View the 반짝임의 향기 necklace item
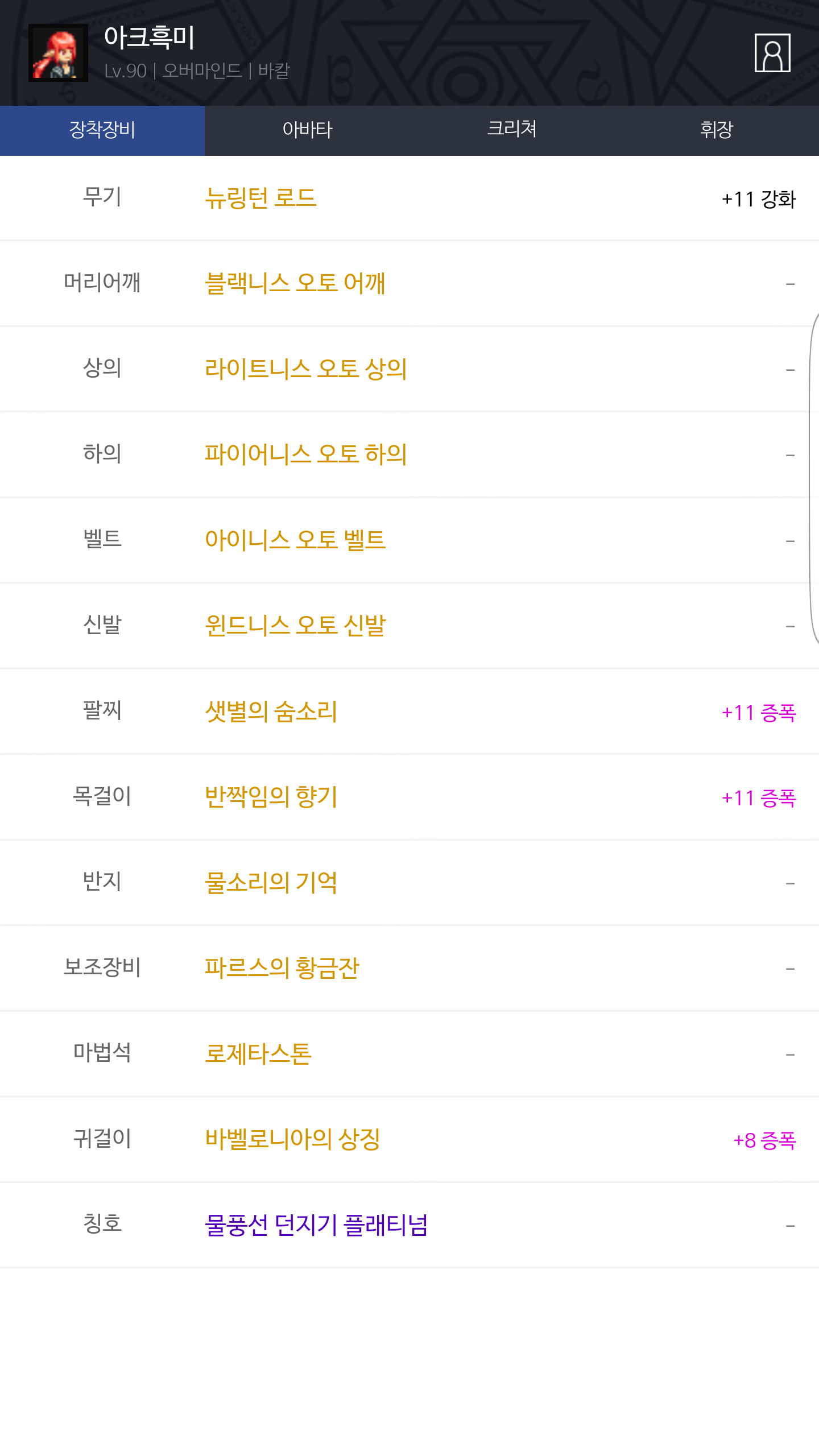 point(271,797)
